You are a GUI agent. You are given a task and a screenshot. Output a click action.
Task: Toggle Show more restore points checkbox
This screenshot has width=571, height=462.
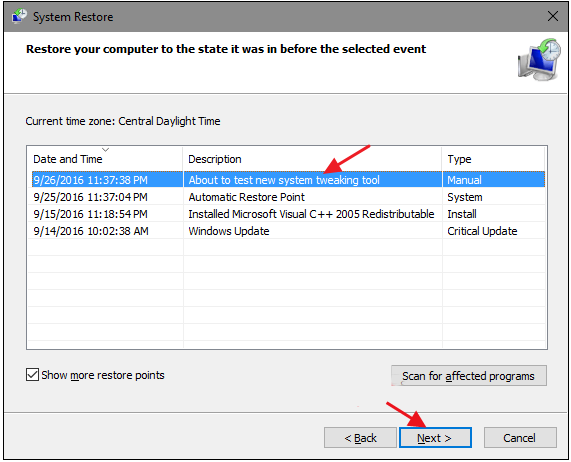point(32,375)
